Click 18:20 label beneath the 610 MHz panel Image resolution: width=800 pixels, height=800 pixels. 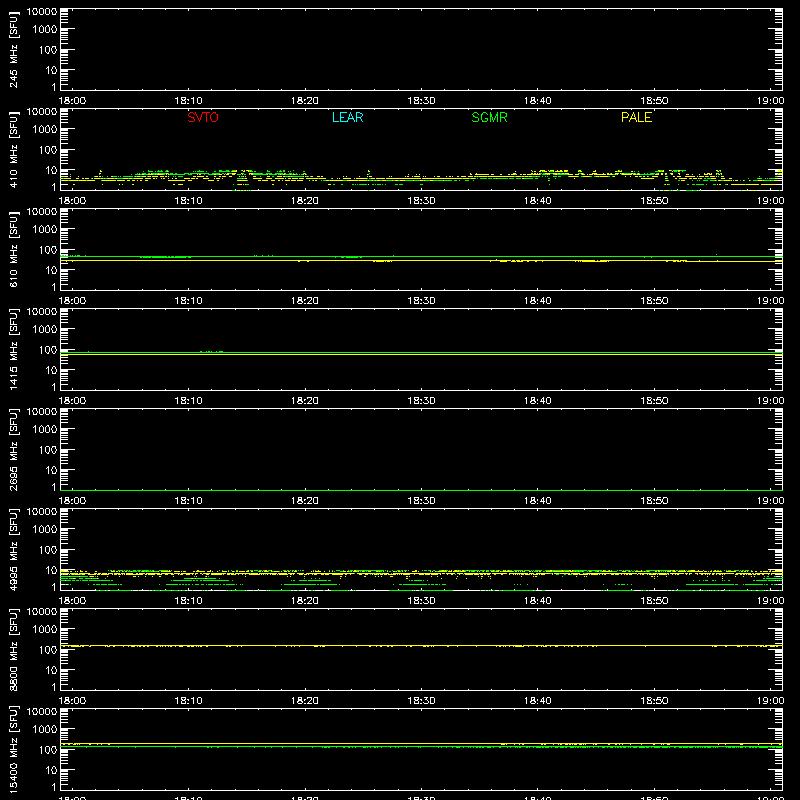pos(305,301)
